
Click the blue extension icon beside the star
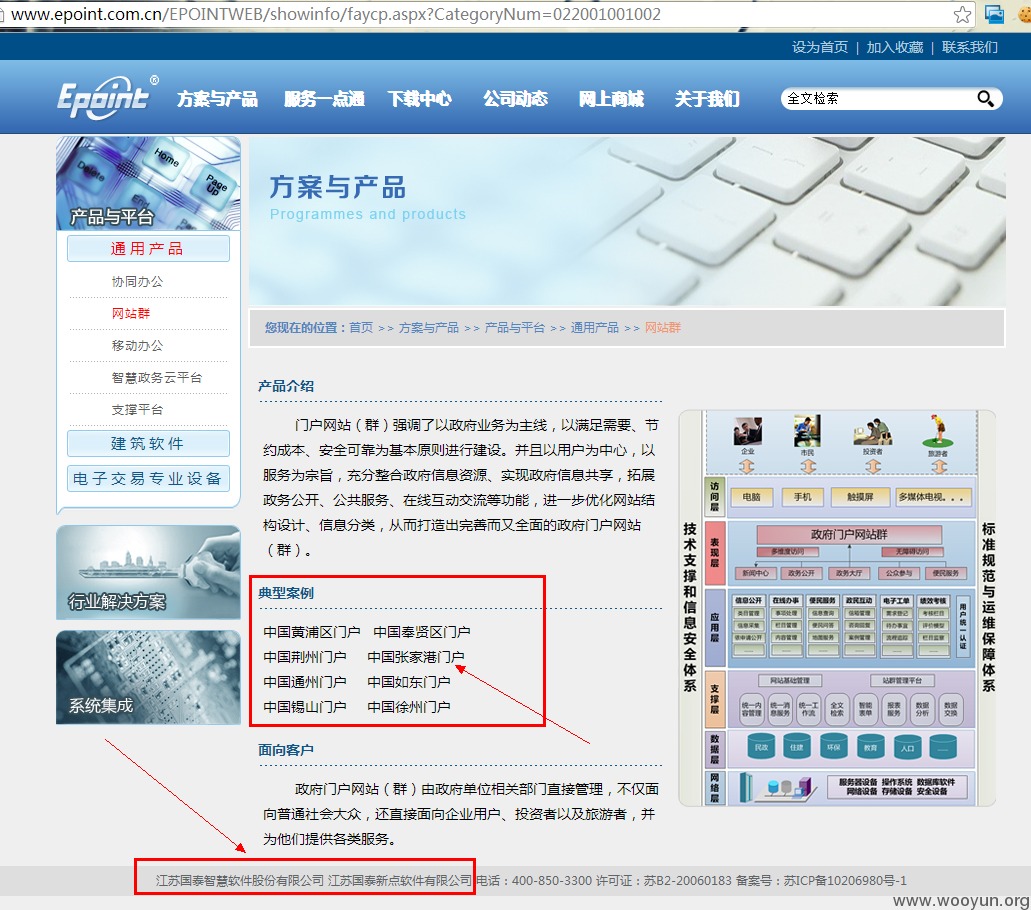click(994, 14)
